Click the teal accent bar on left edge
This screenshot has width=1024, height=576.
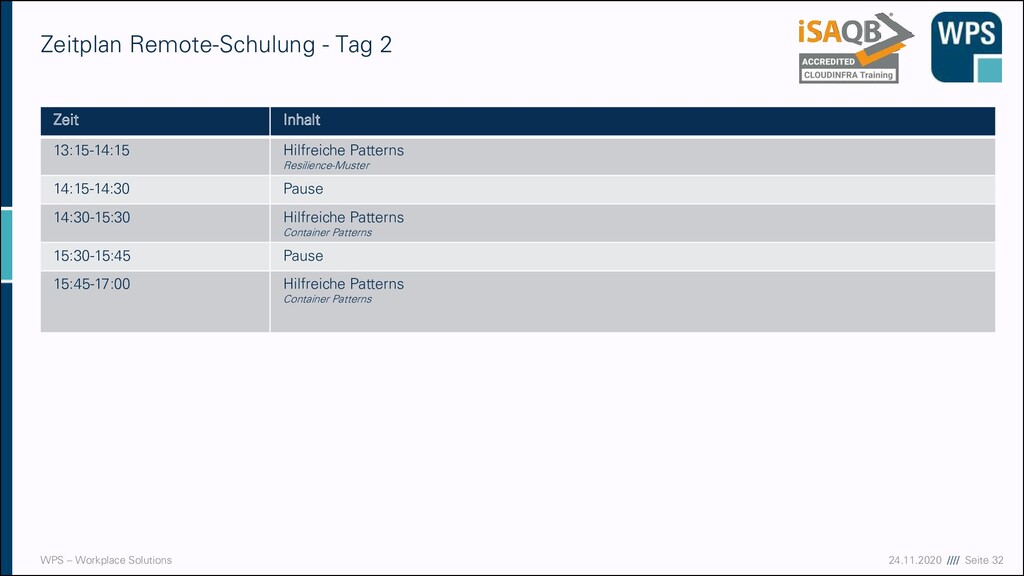[x=6, y=245]
